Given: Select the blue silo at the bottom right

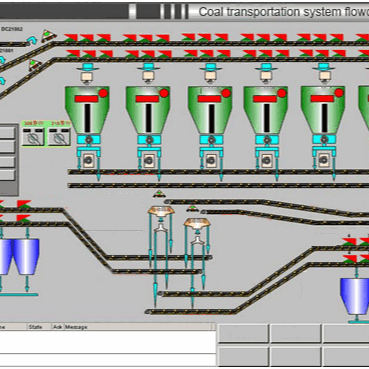Looking at the screenshot, I should pos(355,296).
